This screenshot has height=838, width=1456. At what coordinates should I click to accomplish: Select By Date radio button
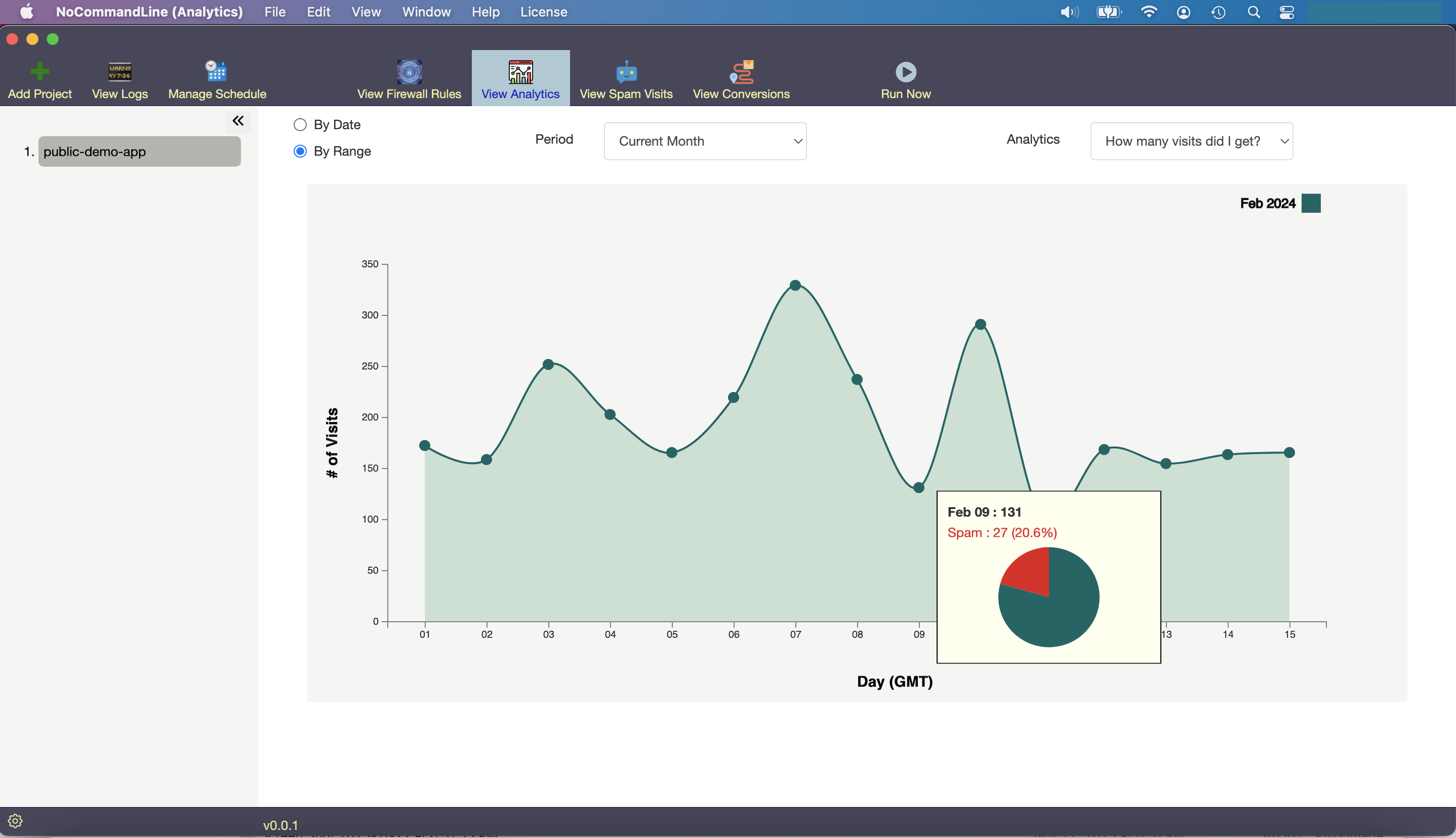[299, 124]
